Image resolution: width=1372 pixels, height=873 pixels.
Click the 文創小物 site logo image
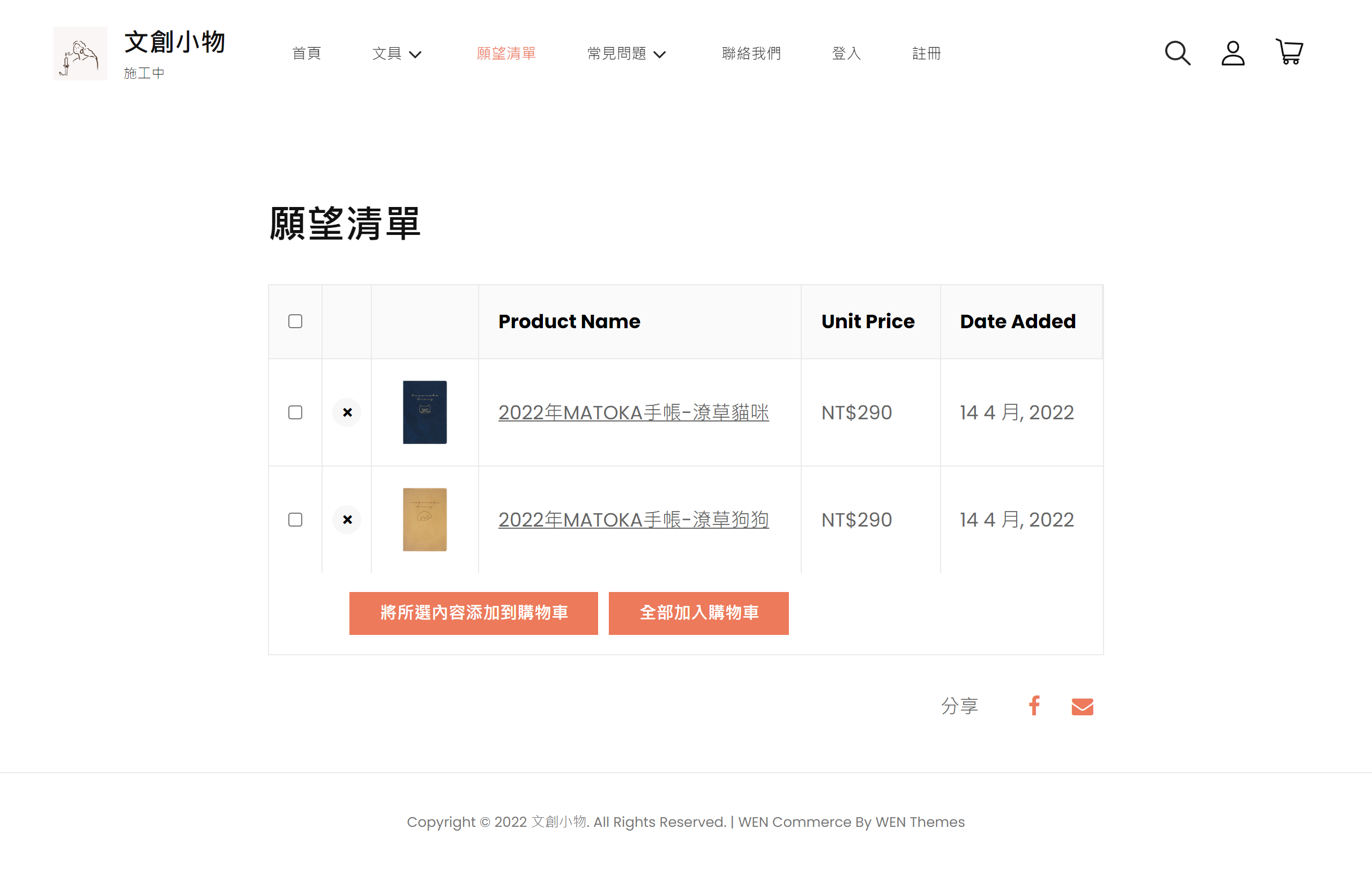[x=80, y=54]
